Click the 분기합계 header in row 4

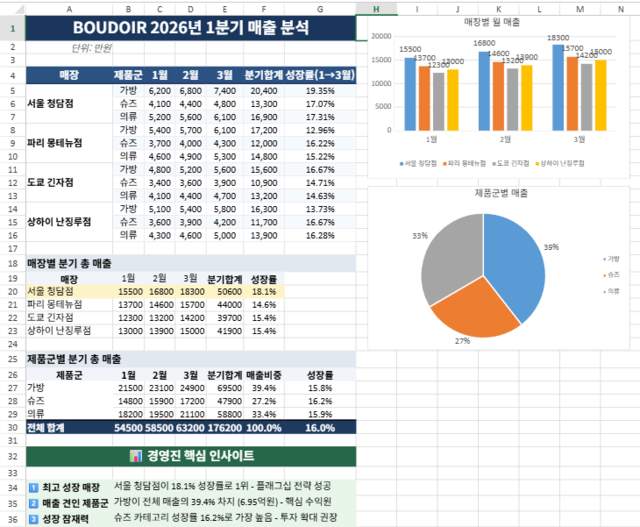[264, 76]
